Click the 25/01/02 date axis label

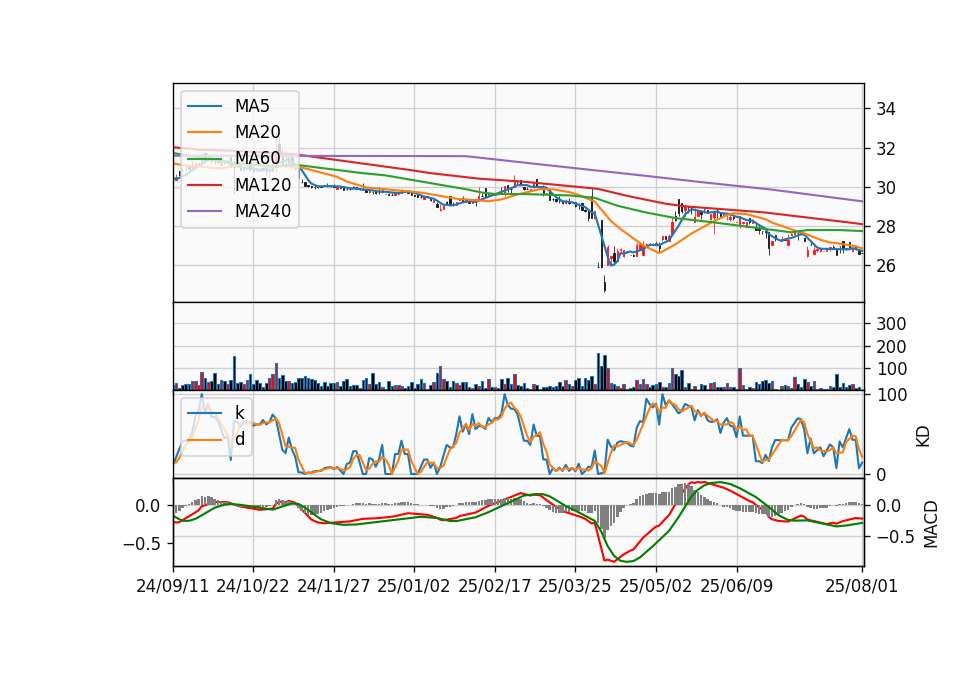point(414,586)
